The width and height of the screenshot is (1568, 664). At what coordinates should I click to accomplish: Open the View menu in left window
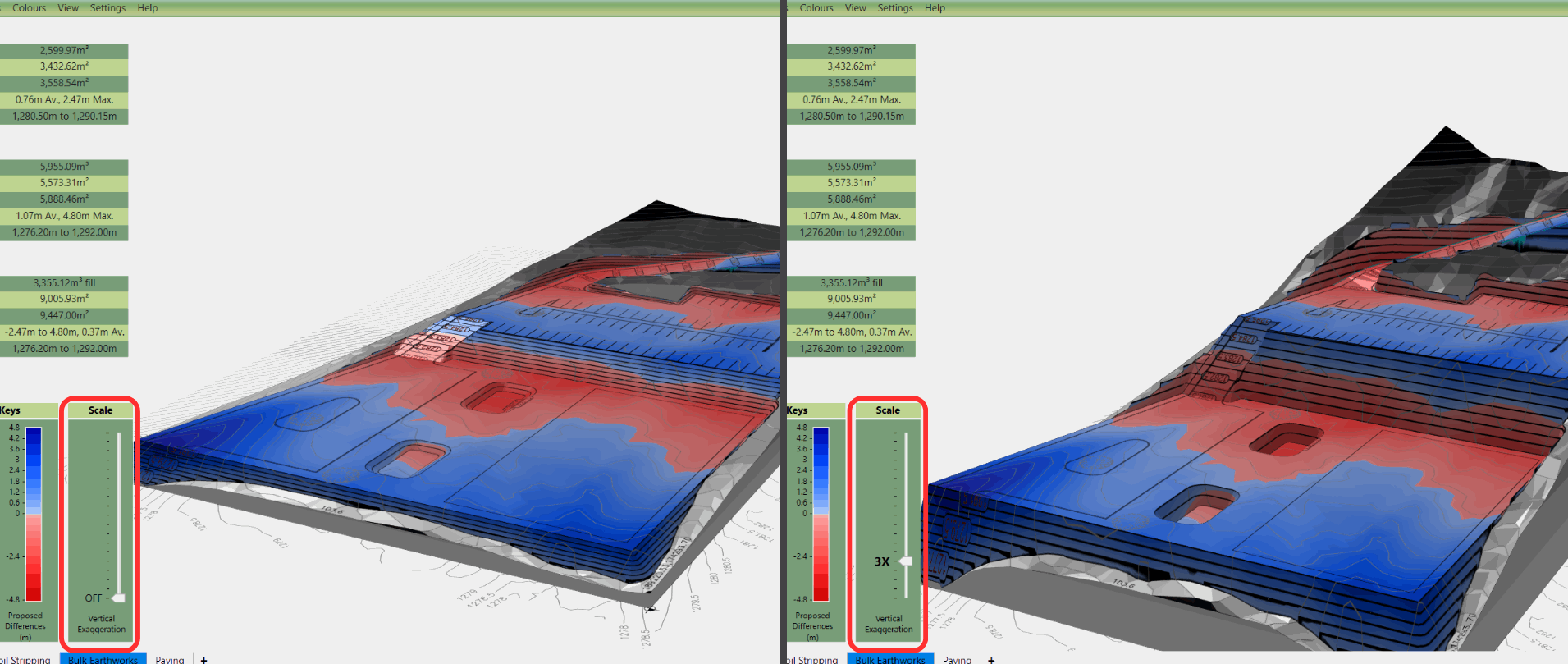68,8
